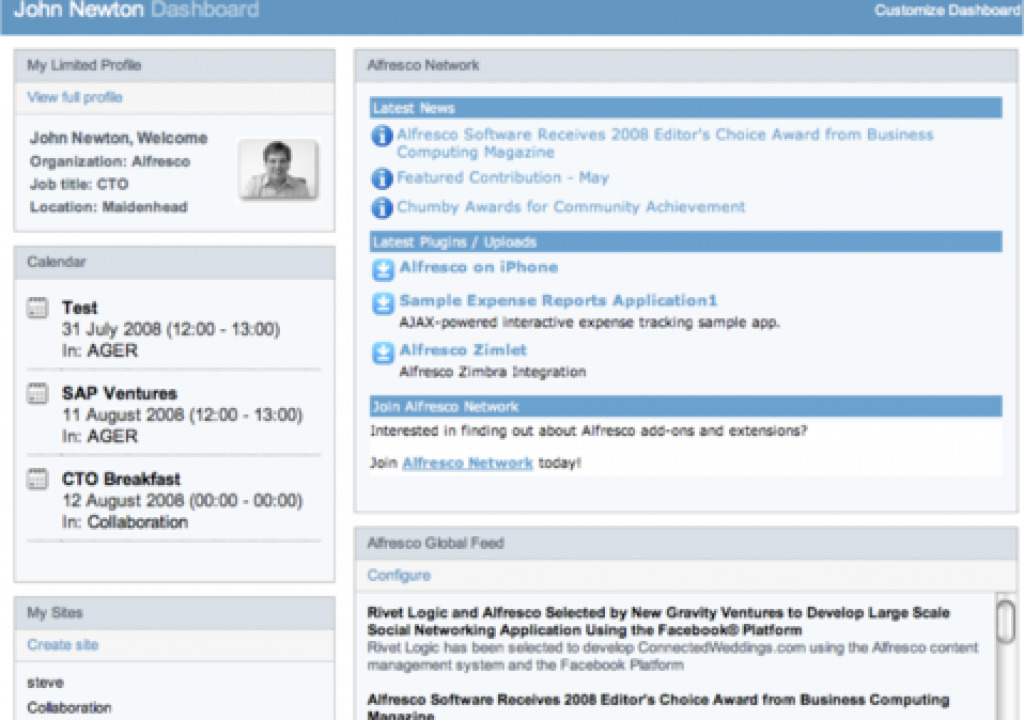Click the info icon next to Featured Contribution - May
1024x720 pixels.
[382, 178]
